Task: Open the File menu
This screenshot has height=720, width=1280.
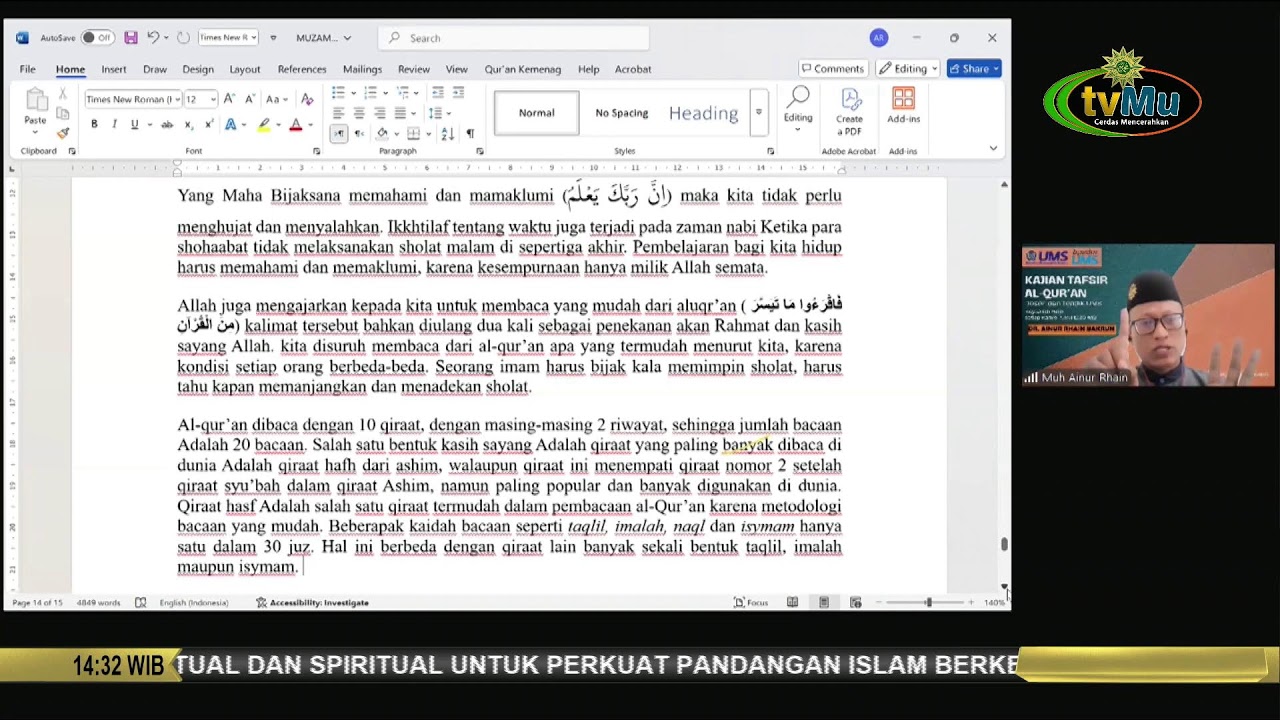Action: (28, 69)
